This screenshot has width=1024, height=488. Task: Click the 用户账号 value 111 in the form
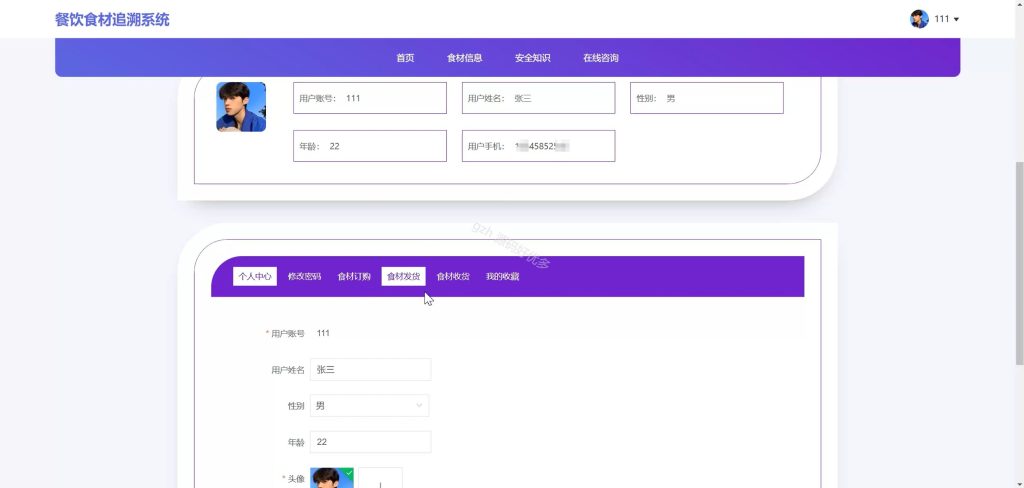tap(323, 333)
